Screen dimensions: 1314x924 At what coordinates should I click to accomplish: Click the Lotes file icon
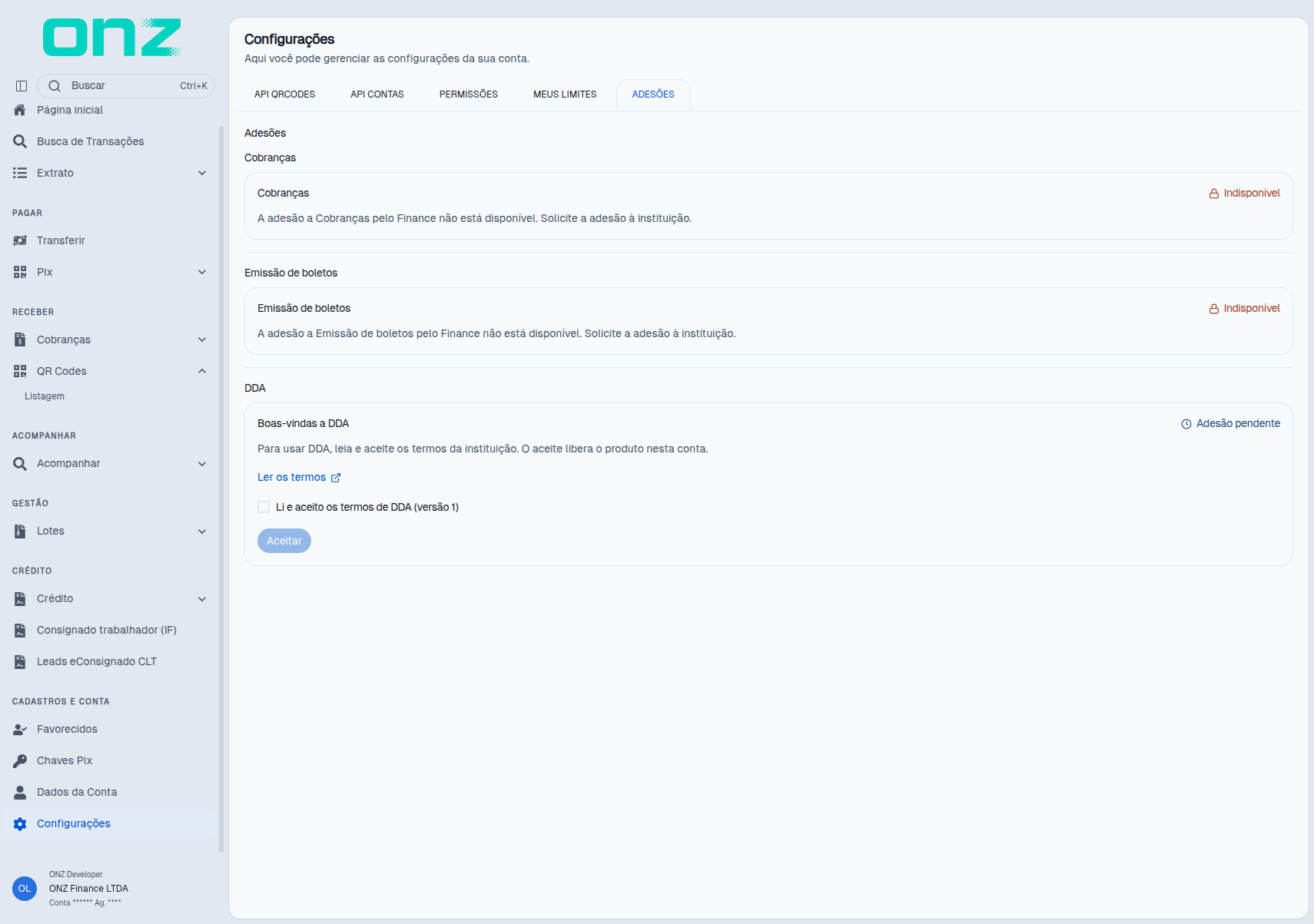click(x=20, y=531)
